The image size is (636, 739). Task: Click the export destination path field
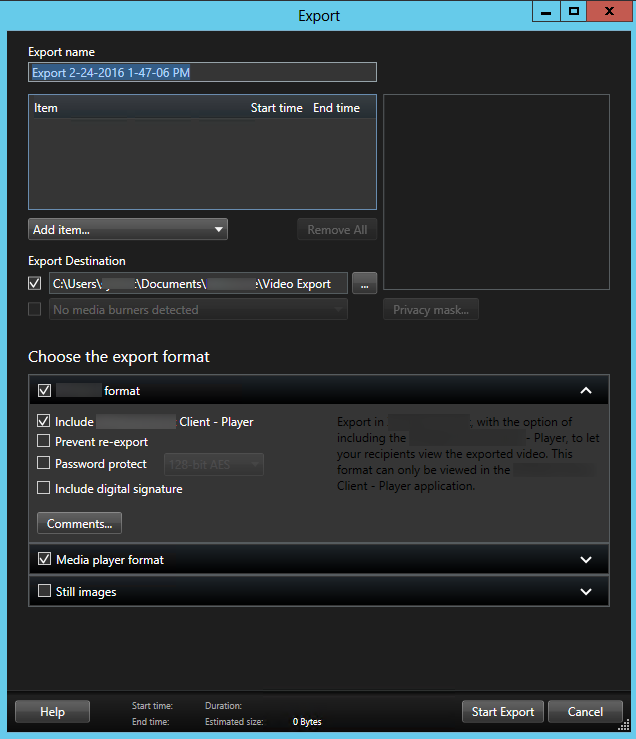pyautogui.click(x=198, y=284)
